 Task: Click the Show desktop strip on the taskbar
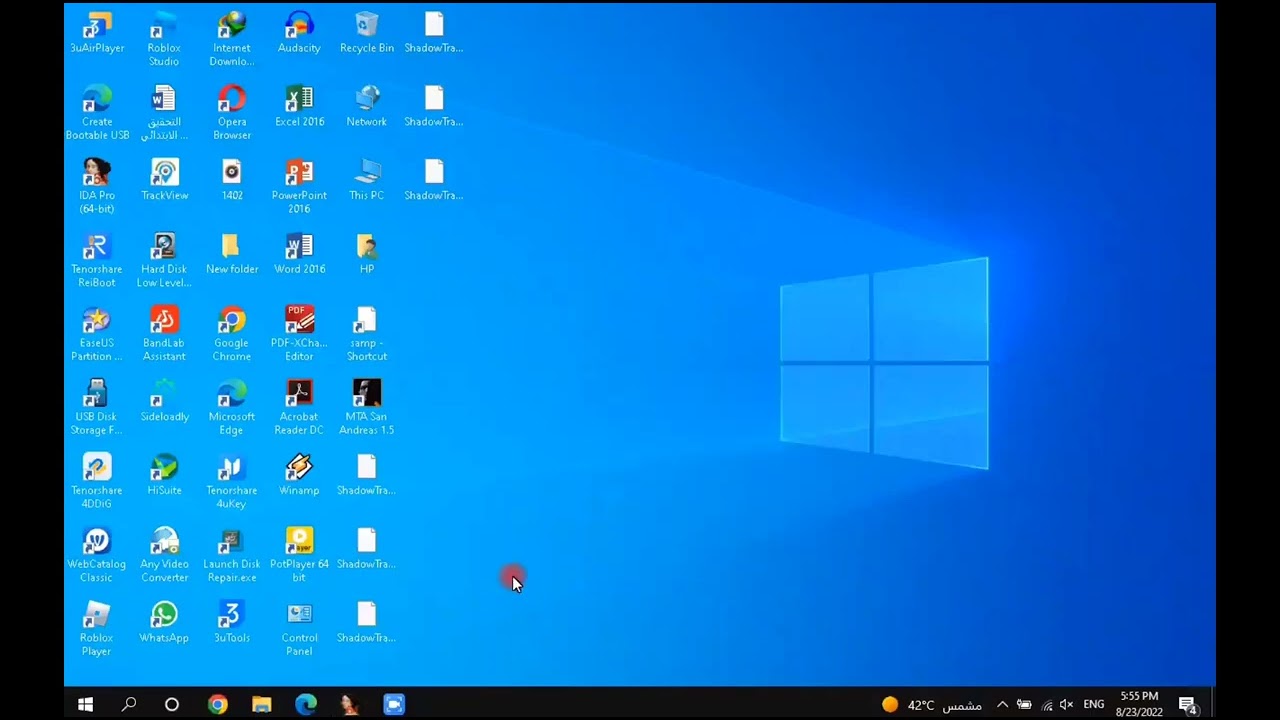point(1213,705)
